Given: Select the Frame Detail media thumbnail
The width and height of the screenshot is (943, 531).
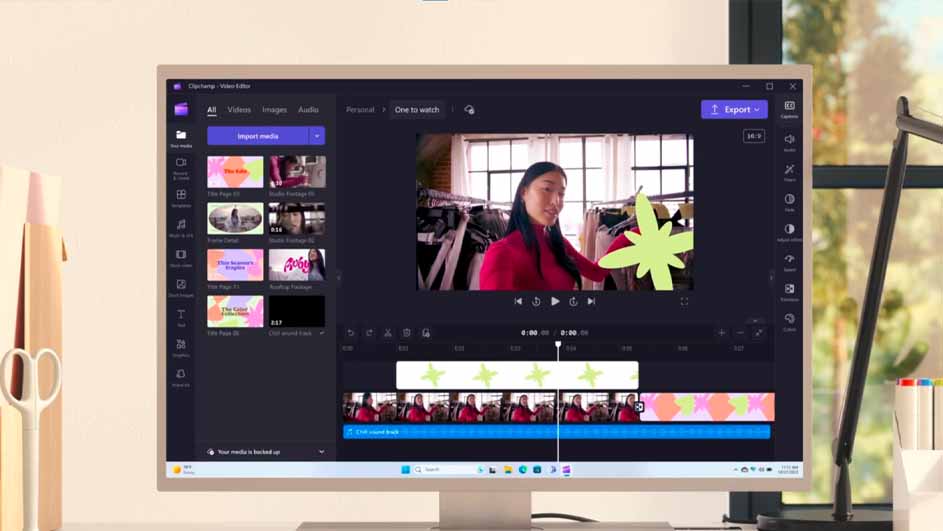Looking at the screenshot, I should tap(235, 218).
